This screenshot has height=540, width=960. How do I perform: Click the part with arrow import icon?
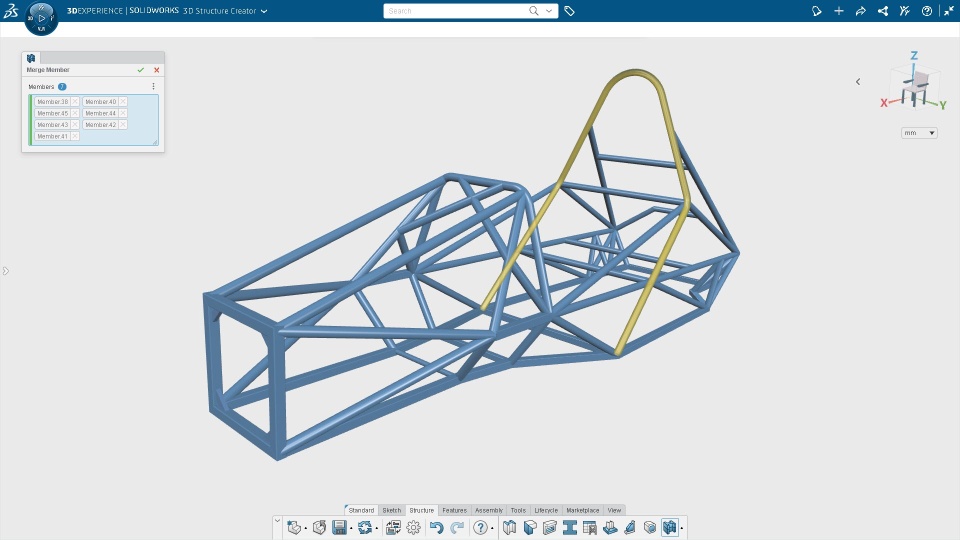[319, 527]
